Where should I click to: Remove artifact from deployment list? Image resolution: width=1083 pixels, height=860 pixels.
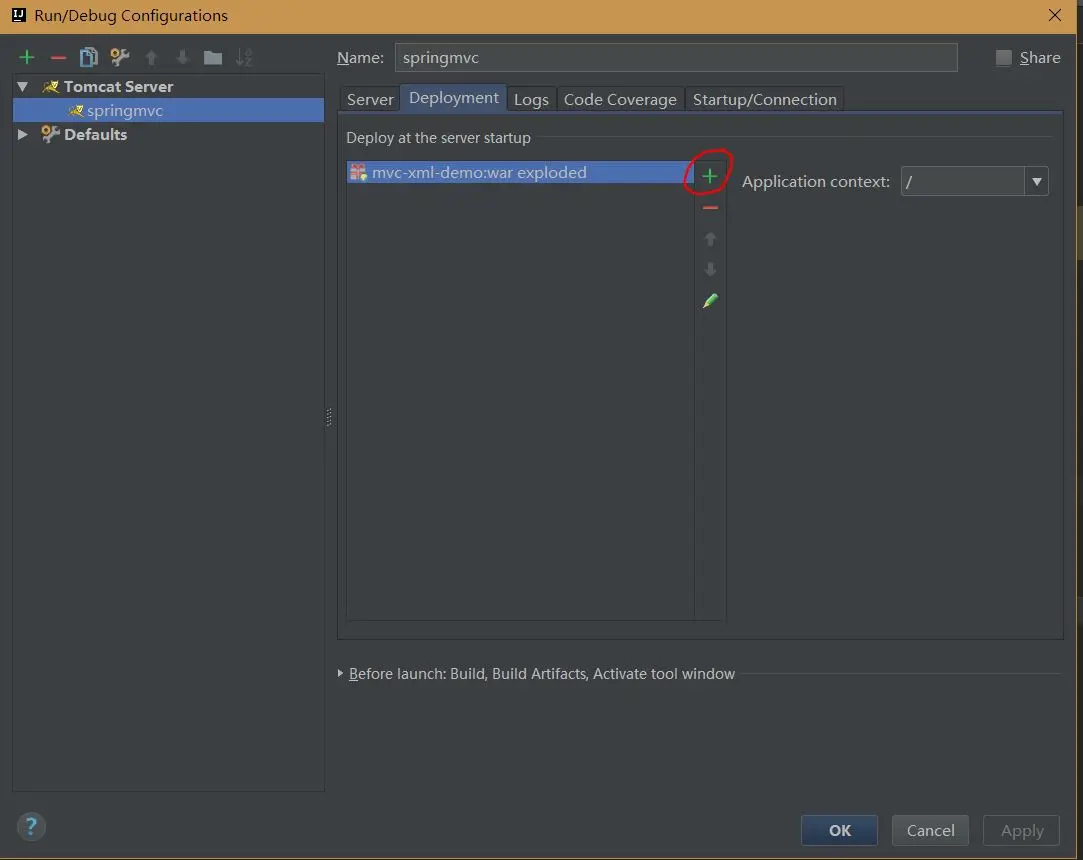710,208
